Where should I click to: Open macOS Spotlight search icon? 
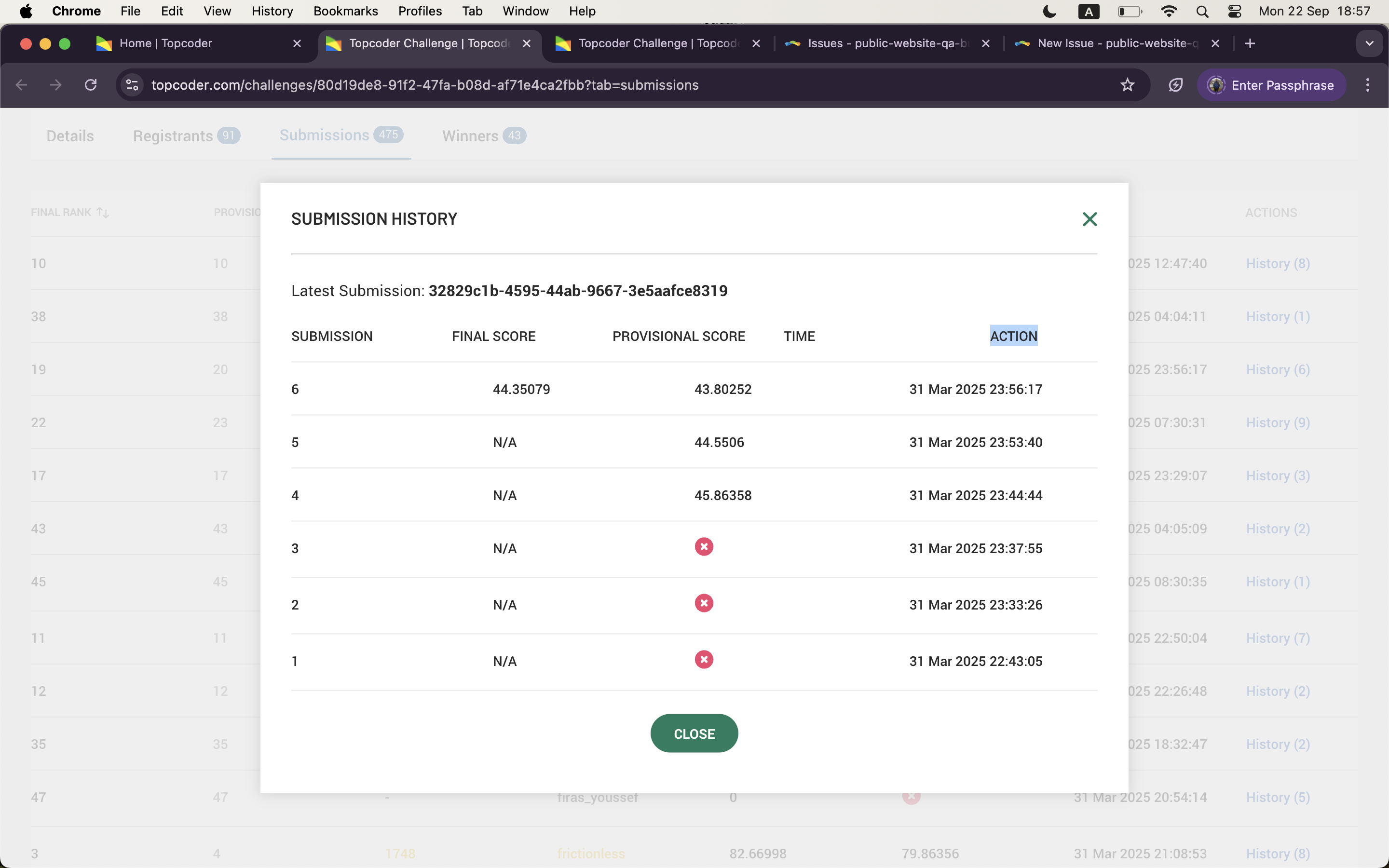click(1202, 12)
